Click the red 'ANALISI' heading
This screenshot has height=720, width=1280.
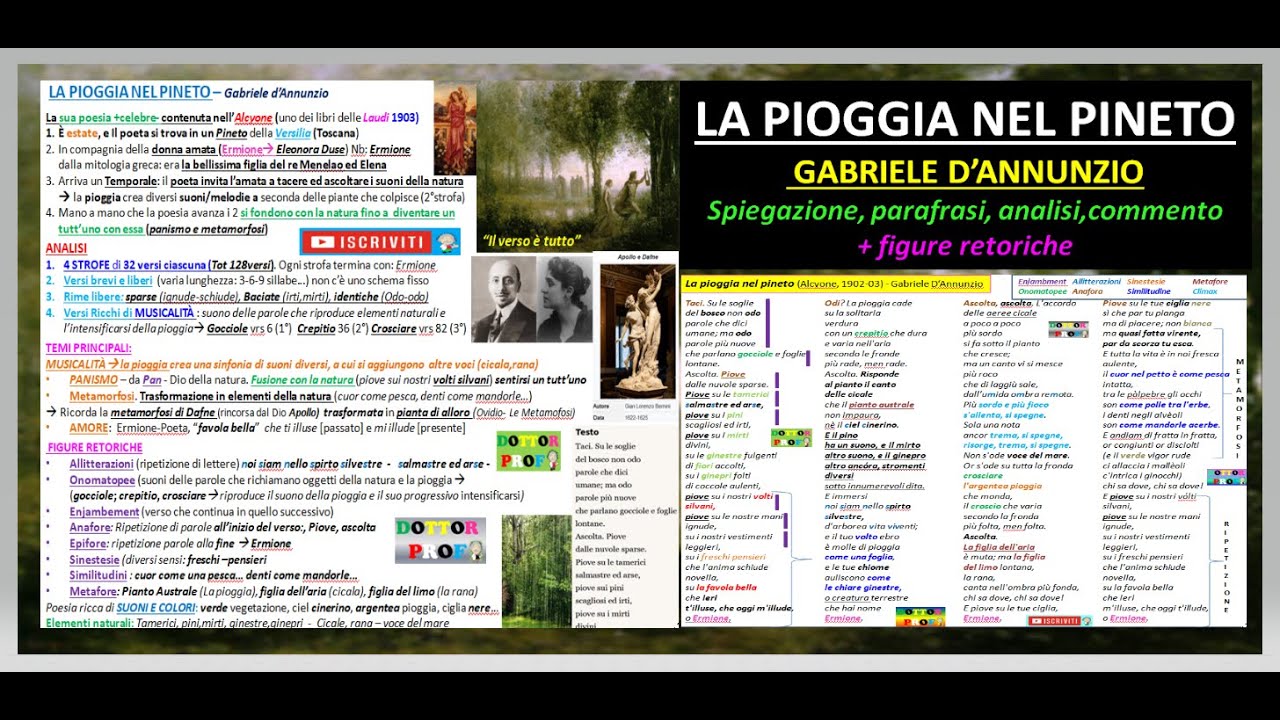[x=66, y=247]
